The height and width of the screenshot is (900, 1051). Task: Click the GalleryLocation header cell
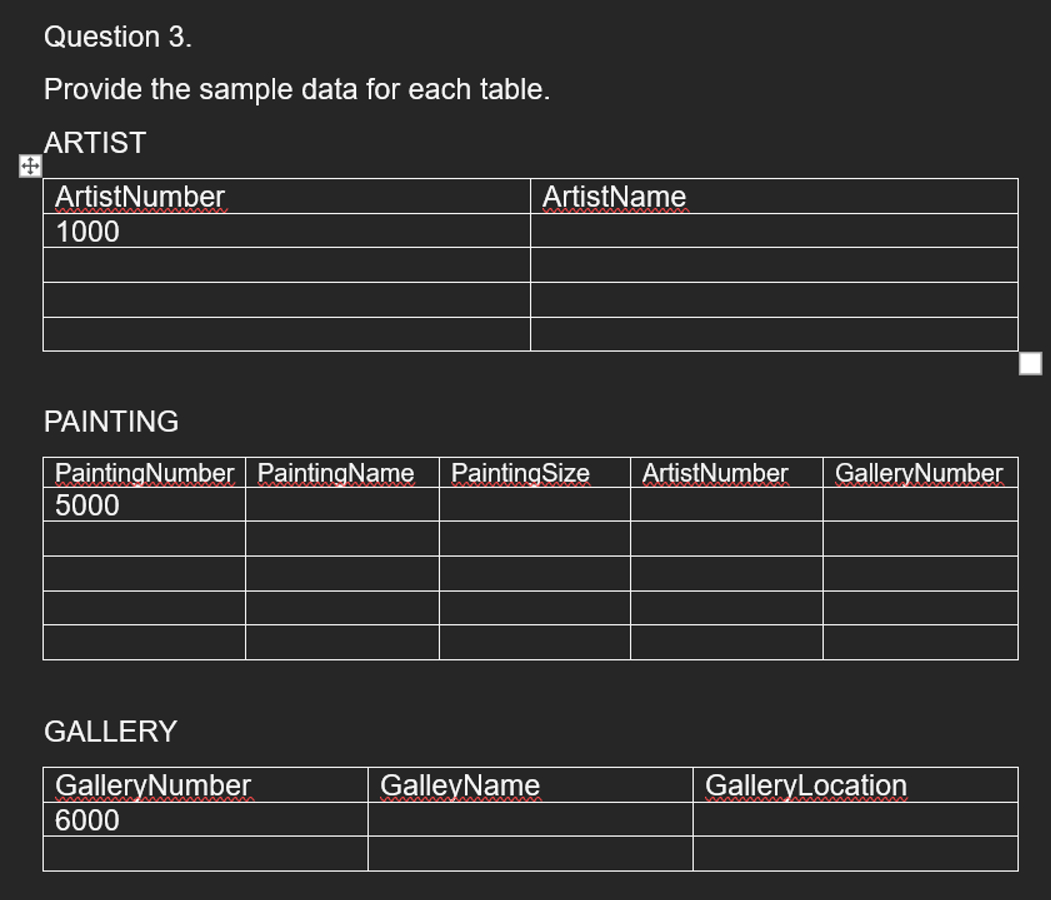click(x=856, y=785)
